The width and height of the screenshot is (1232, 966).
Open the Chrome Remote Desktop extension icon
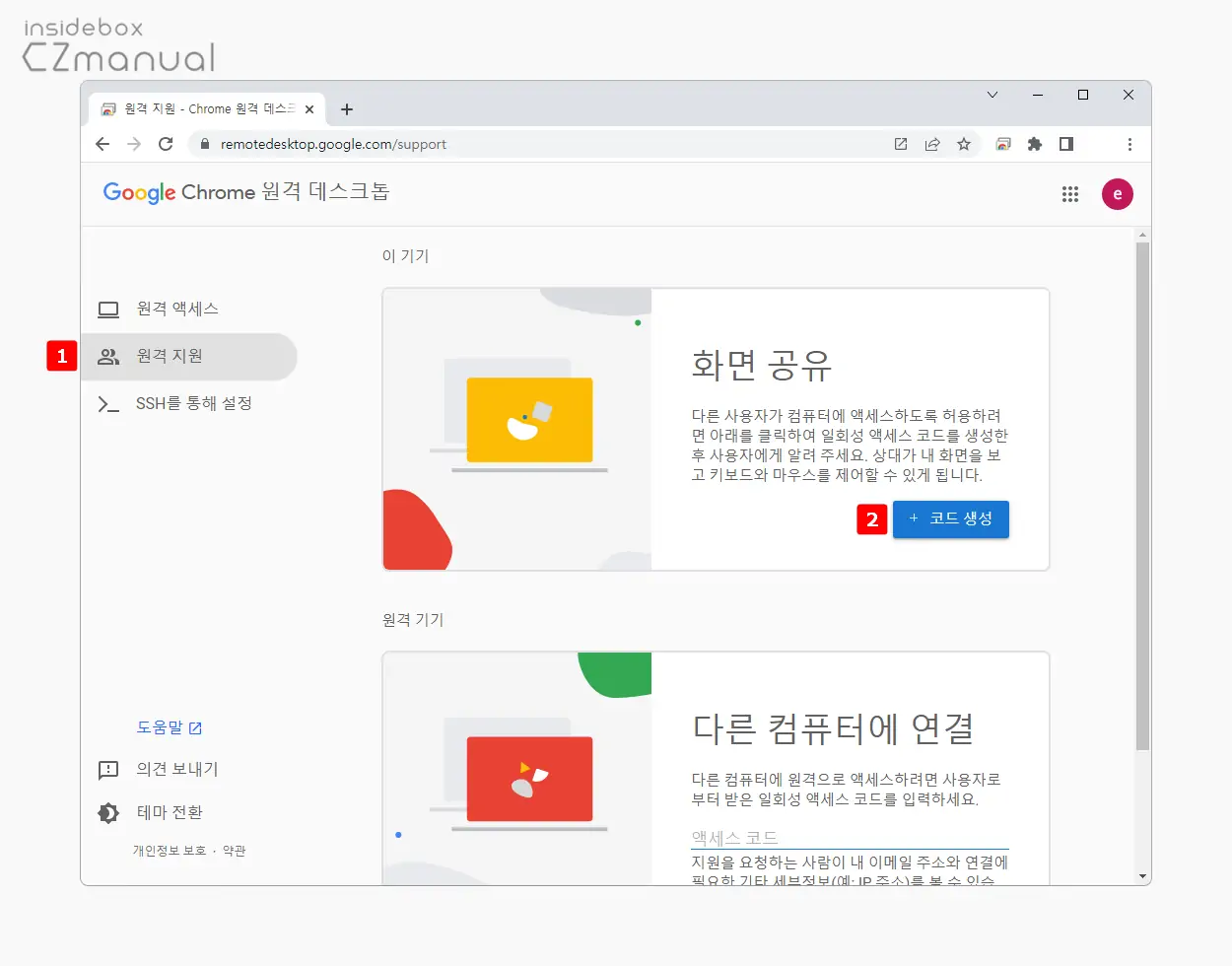(x=1003, y=144)
